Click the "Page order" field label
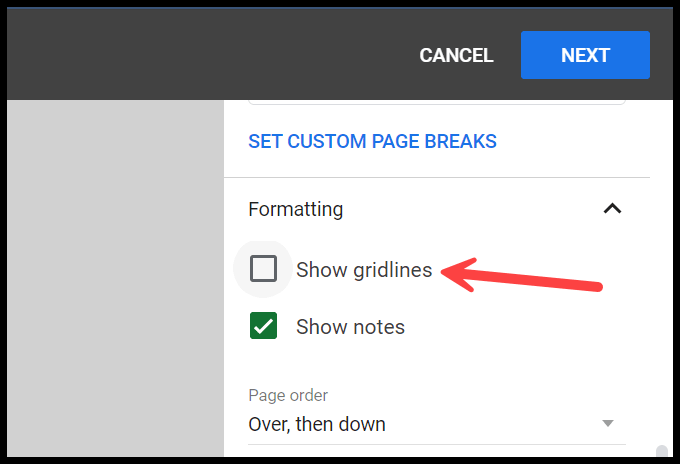Screen dimensions: 680x464 pyautogui.click(x=288, y=395)
